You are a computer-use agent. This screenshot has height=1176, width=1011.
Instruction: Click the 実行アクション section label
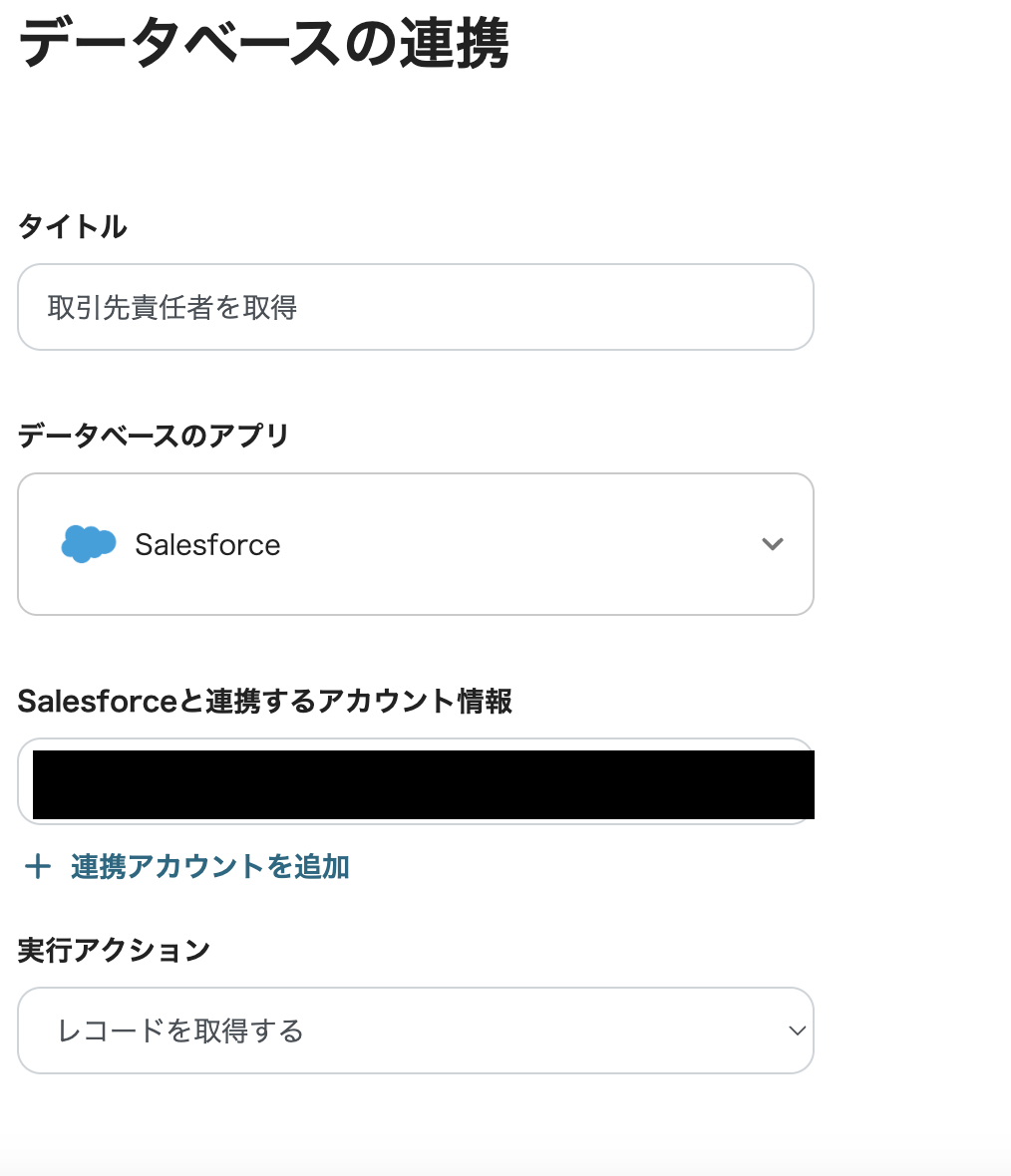point(115,950)
